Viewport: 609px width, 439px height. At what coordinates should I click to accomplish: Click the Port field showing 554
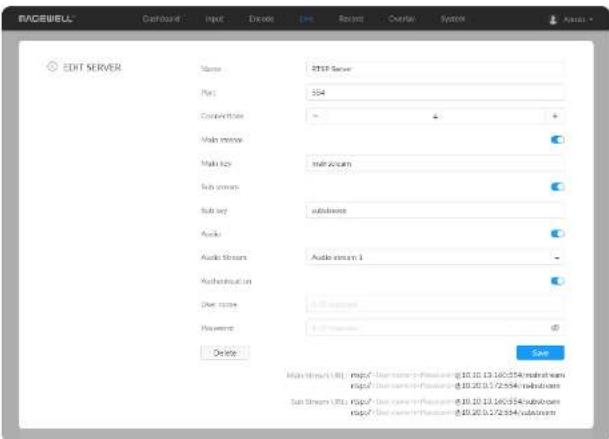click(x=435, y=92)
